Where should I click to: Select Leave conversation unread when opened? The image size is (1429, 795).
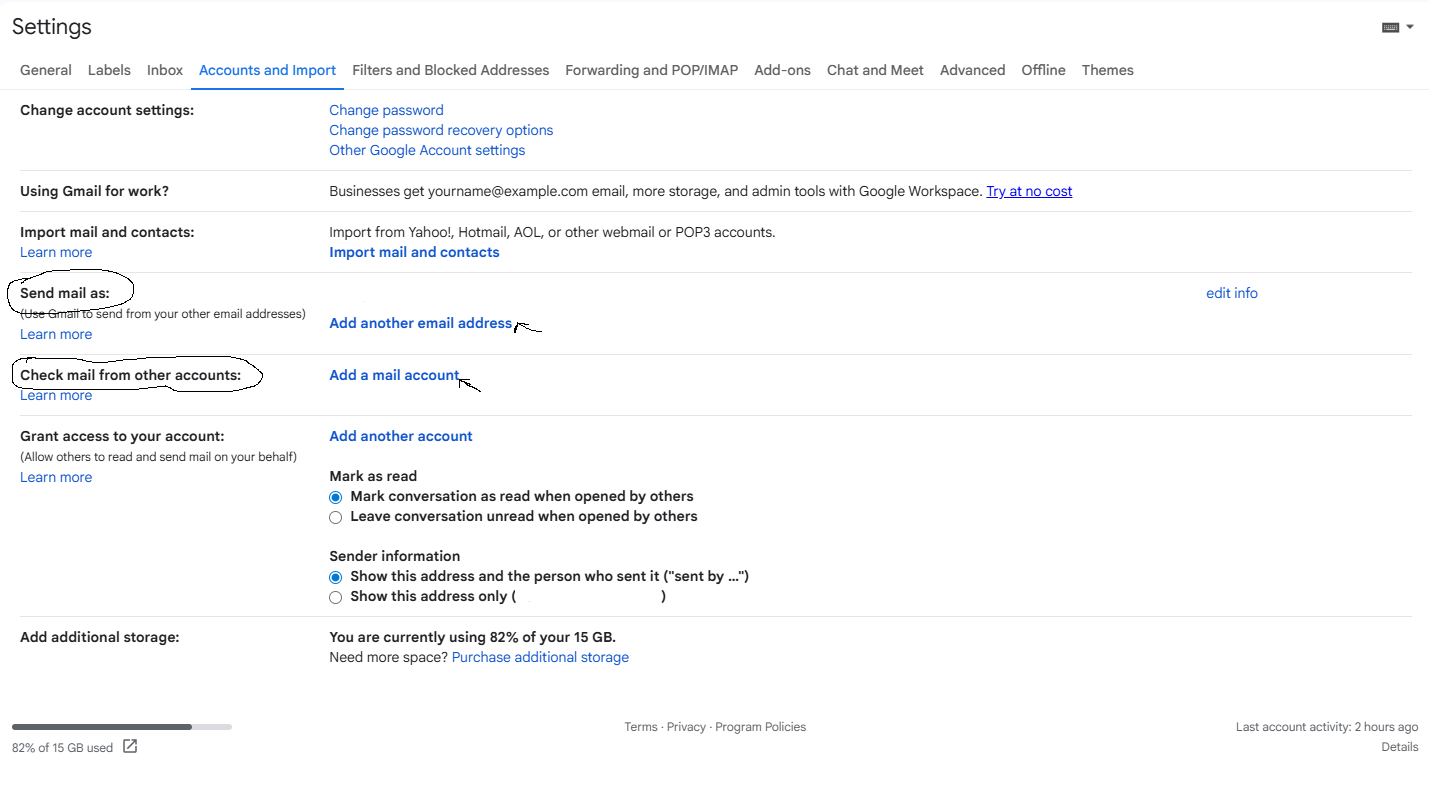336,517
